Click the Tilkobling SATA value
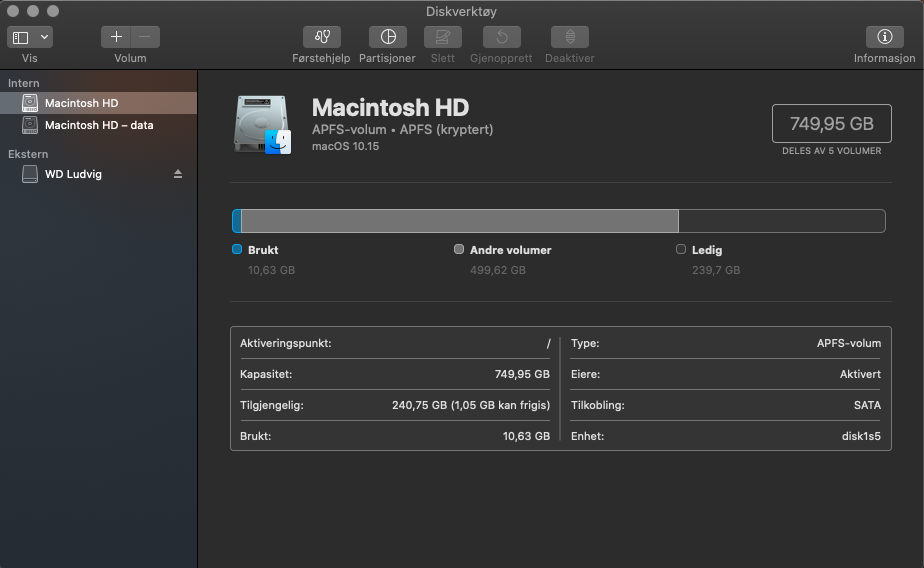Image resolution: width=924 pixels, height=568 pixels. [x=867, y=405]
